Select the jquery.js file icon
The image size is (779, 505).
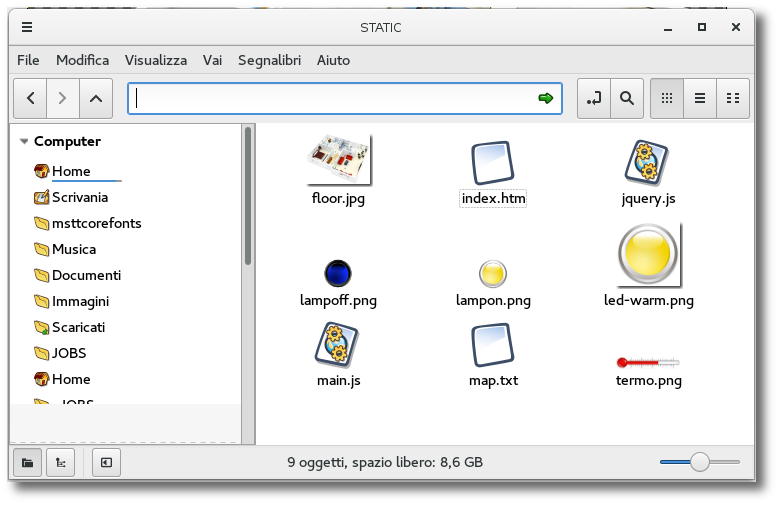pos(648,161)
